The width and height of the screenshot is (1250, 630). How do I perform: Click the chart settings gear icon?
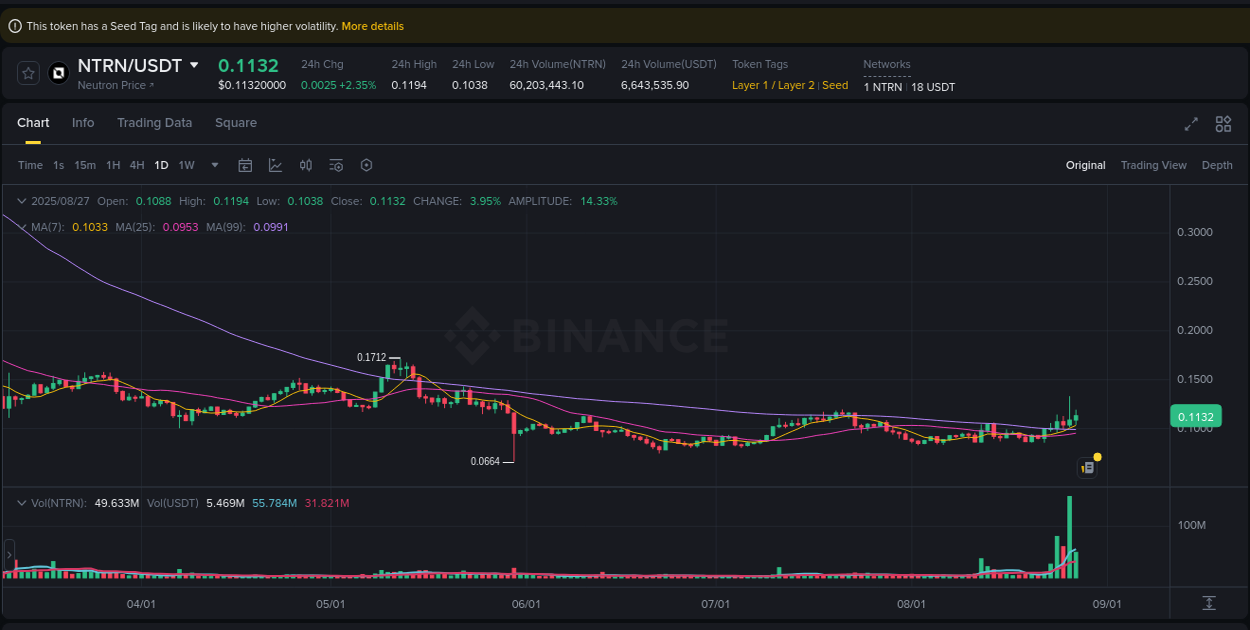(366, 165)
